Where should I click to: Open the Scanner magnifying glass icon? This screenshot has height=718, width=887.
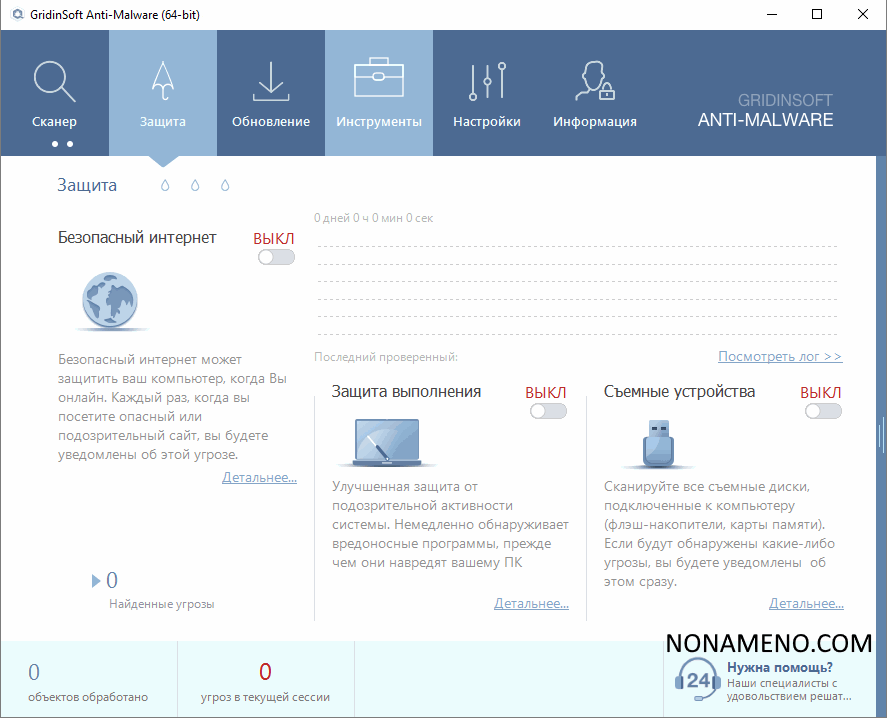coord(54,82)
